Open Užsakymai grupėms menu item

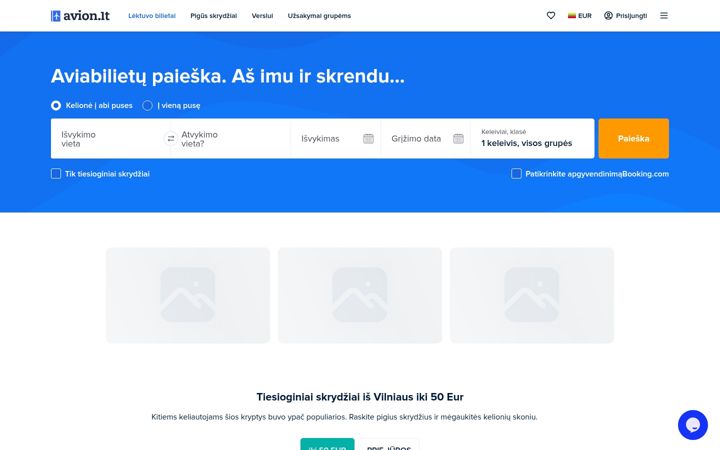tap(319, 16)
